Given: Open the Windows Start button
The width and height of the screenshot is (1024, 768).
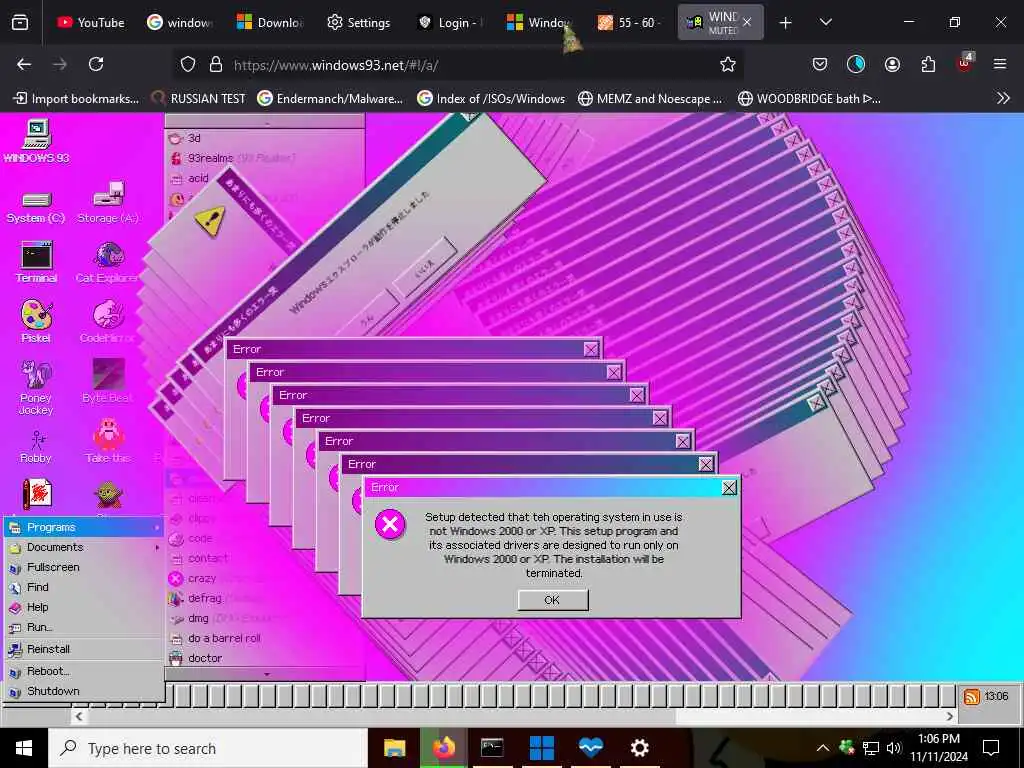Looking at the screenshot, I should [24, 748].
